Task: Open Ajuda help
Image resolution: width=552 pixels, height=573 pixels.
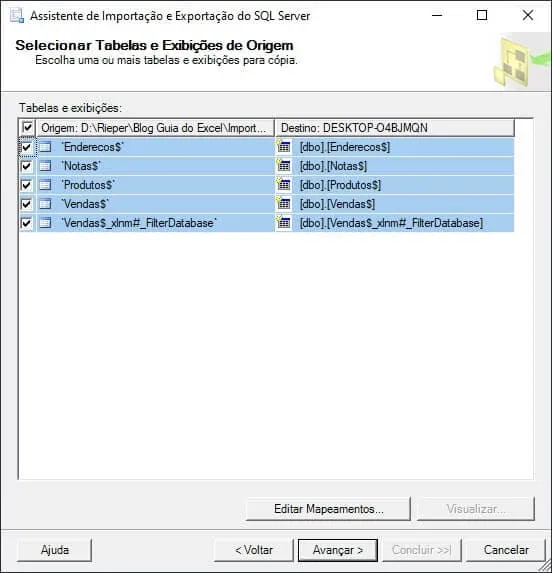Action: click(x=54, y=550)
